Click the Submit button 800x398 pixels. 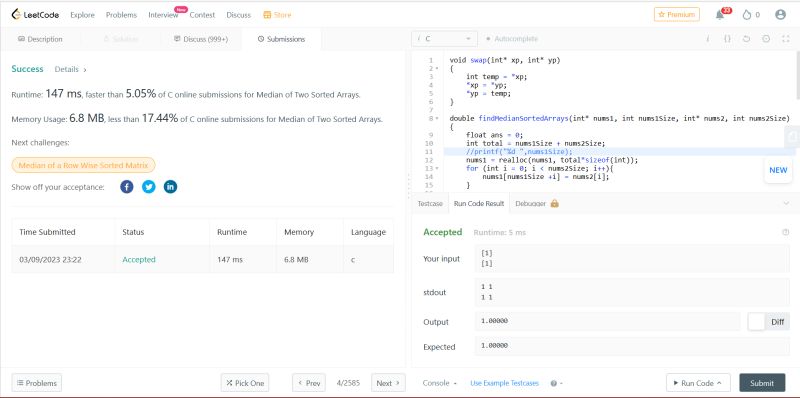[762, 383]
